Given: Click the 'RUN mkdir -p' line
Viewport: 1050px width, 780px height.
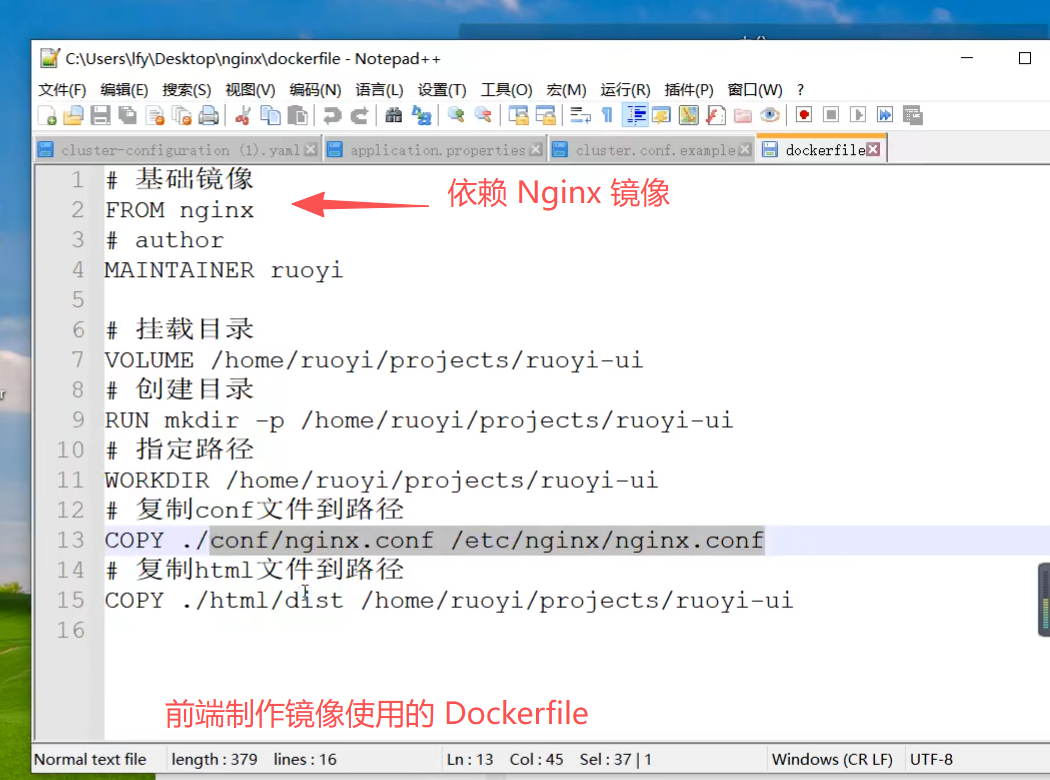Looking at the screenshot, I should pos(419,420).
